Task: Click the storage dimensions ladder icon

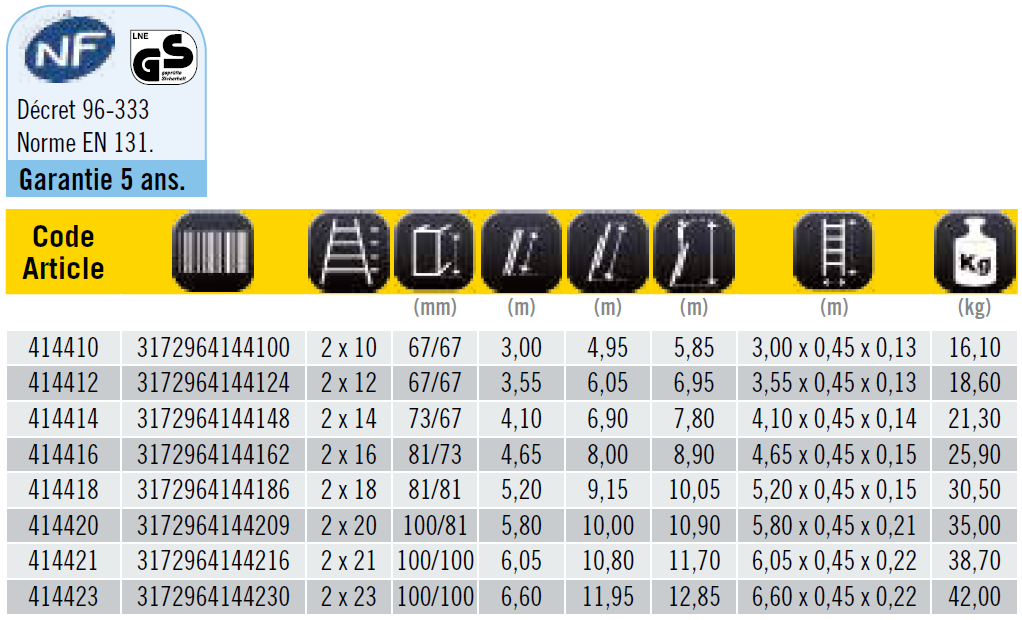Action: (x=834, y=252)
